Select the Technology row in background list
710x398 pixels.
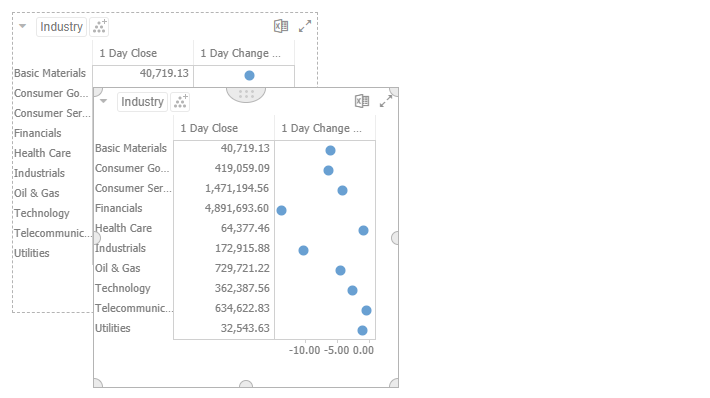click(x=42, y=213)
